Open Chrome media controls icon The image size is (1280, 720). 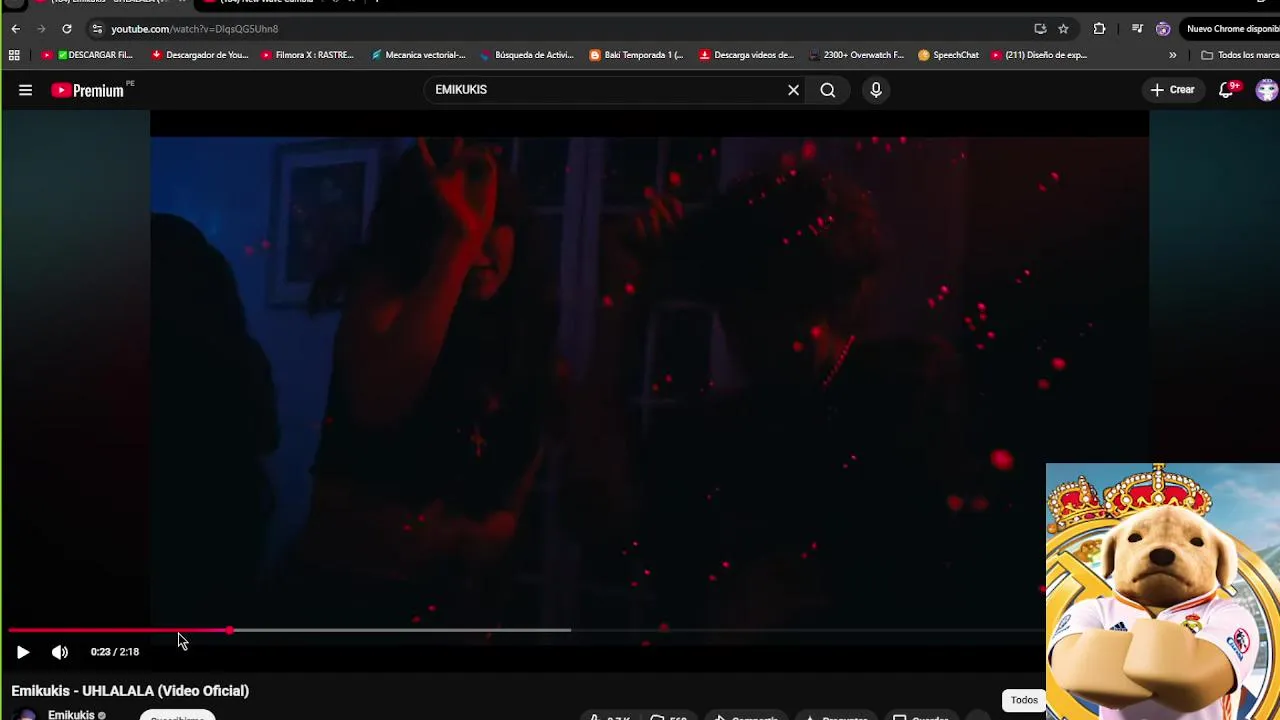(x=1137, y=29)
